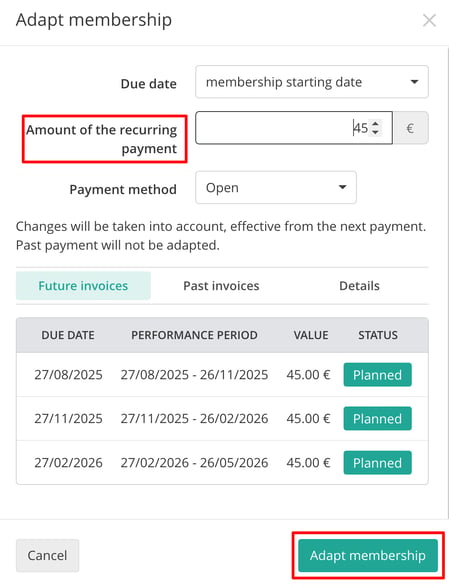Image resolution: width=449 pixels, height=588 pixels.
Task: Click the Cancel button
Action: tap(47, 555)
